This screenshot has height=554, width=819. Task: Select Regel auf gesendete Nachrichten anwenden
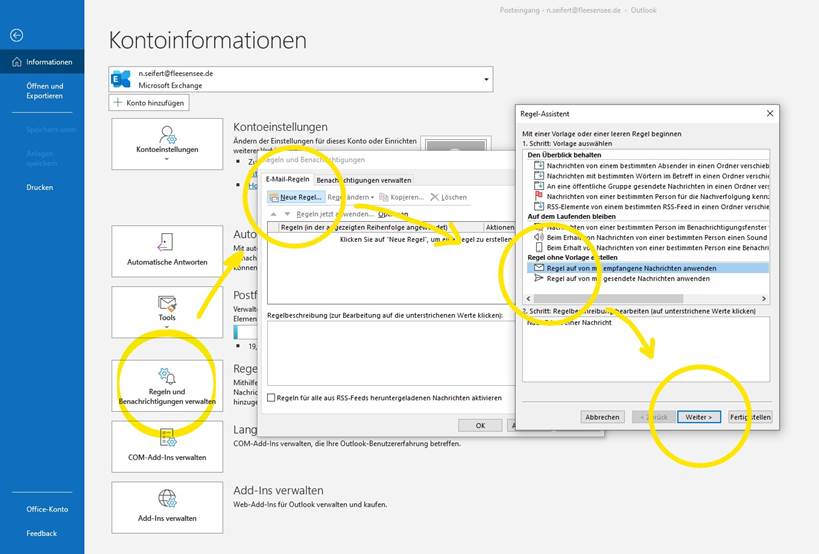click(648, 278)
